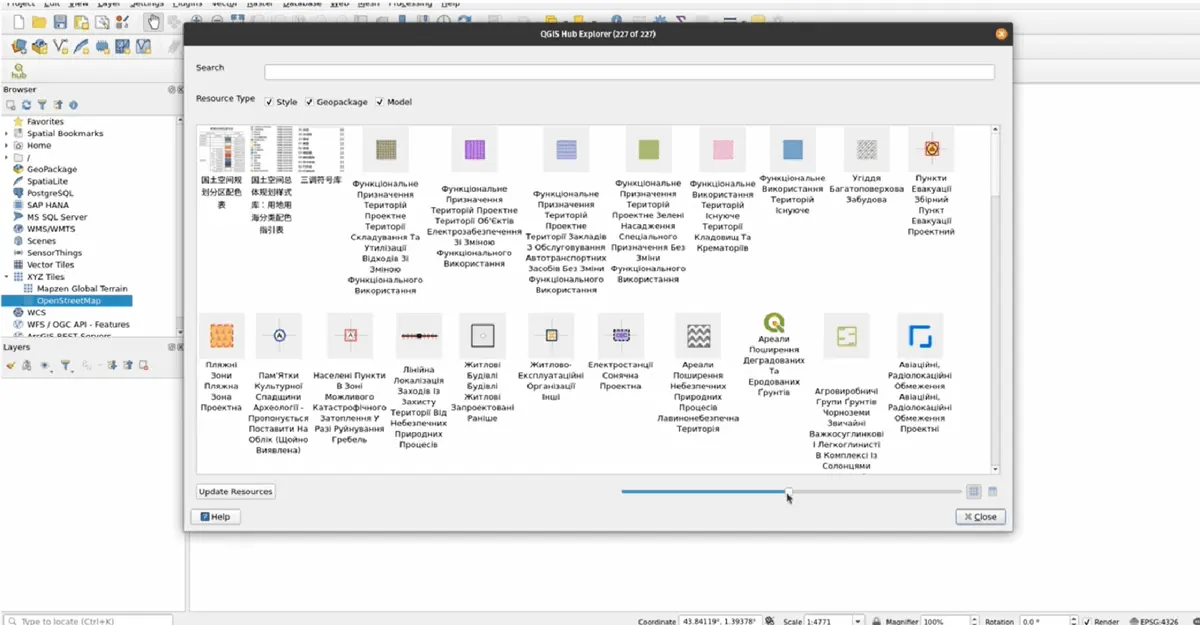
Task: Select Авіаційні, Радіолокаційні Обмеження resource thumbnail
Action: (920, 336)
